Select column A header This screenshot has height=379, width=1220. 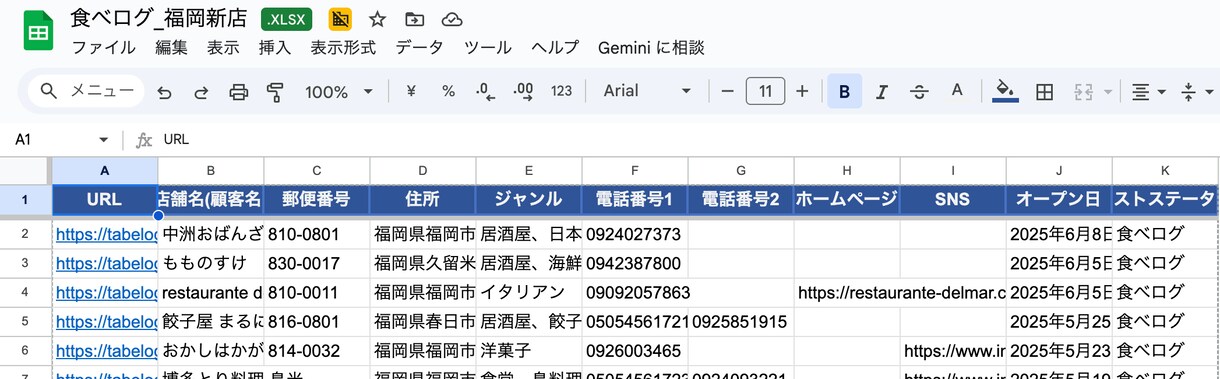point(105,171)
